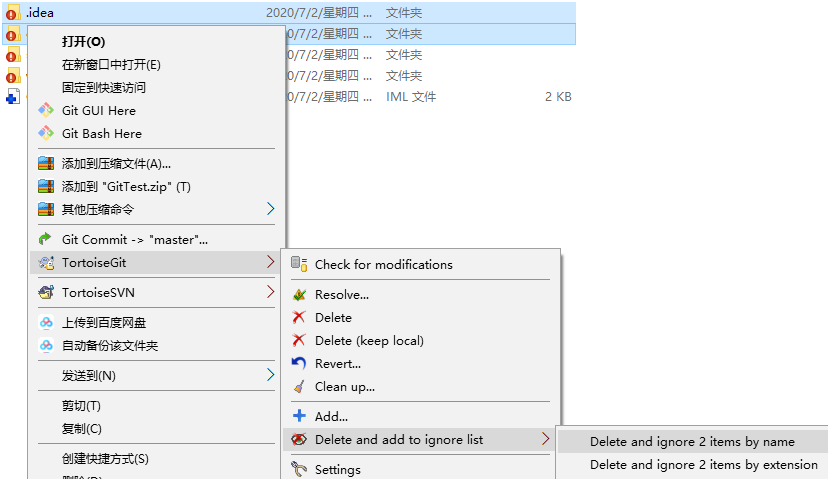The width and height of the screenshot is (828, 479).
Task: Click the blue plus Add icon
Action: [299, 416]
